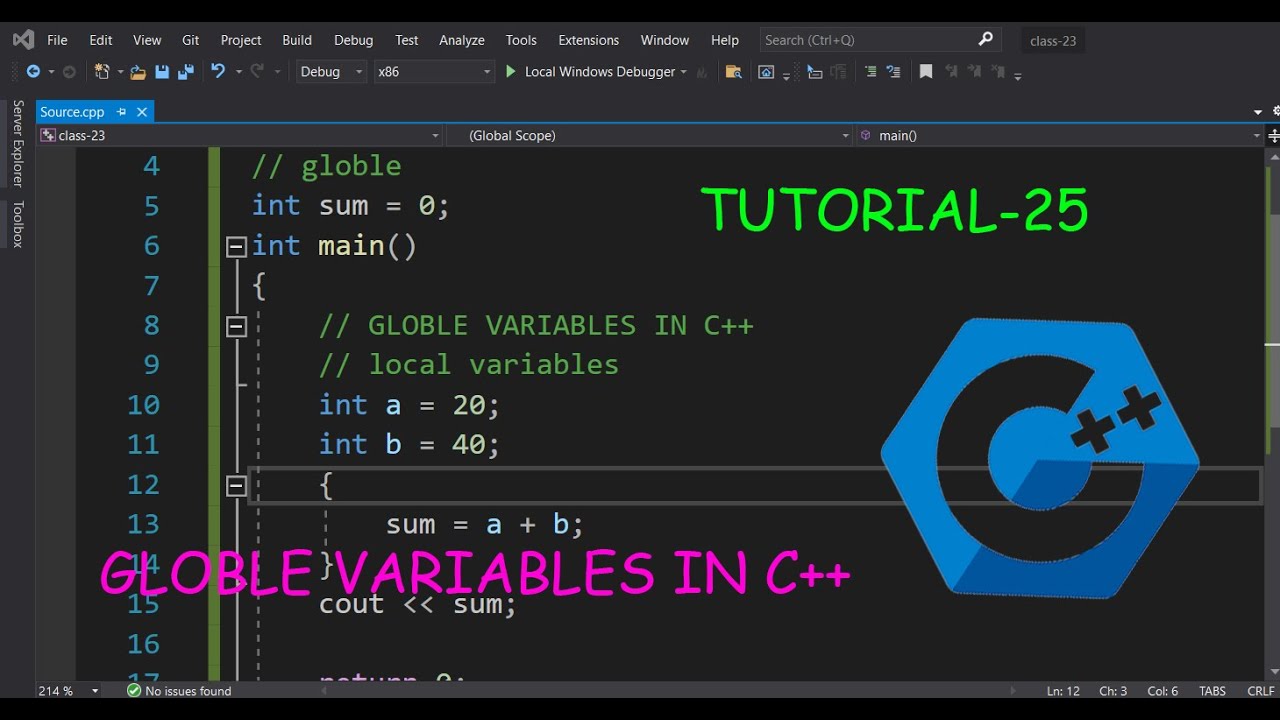The width and height of the screenshot is (1280, 720).
Task: Open the Project menu
Action: tap(241, 40)
